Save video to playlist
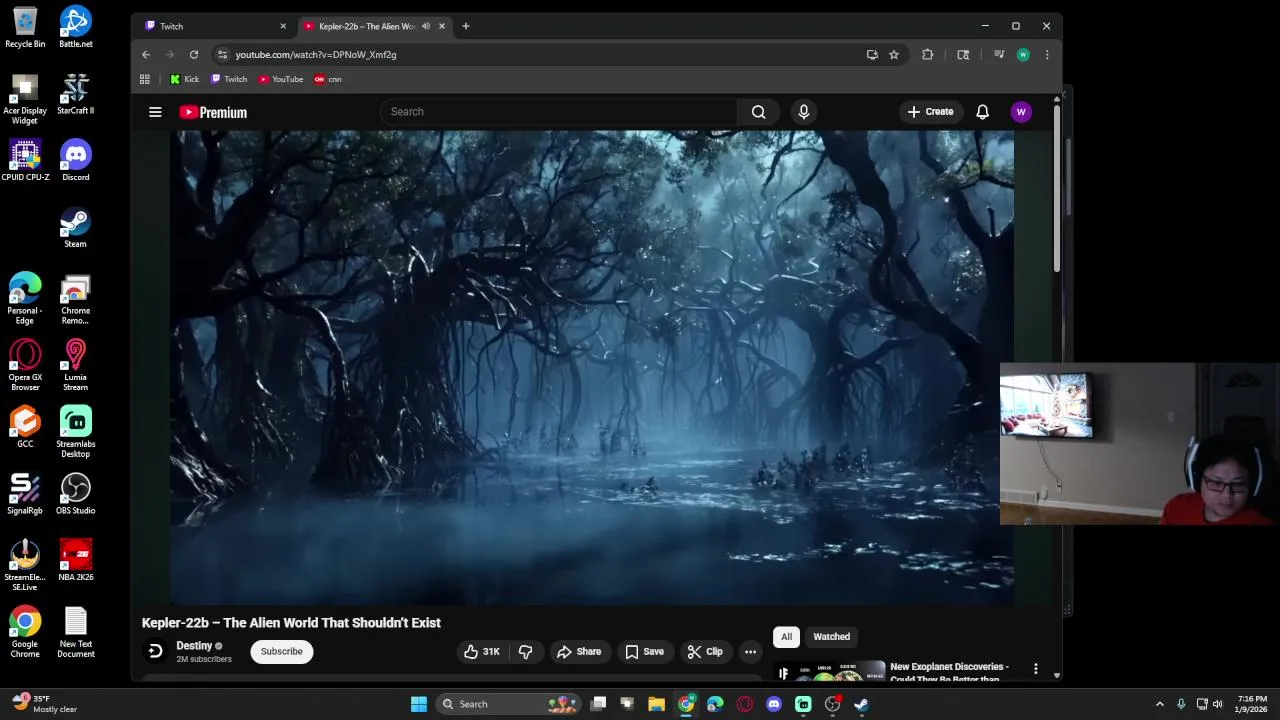The height and width of the screenshot is (720, 1280). [644, 652]
